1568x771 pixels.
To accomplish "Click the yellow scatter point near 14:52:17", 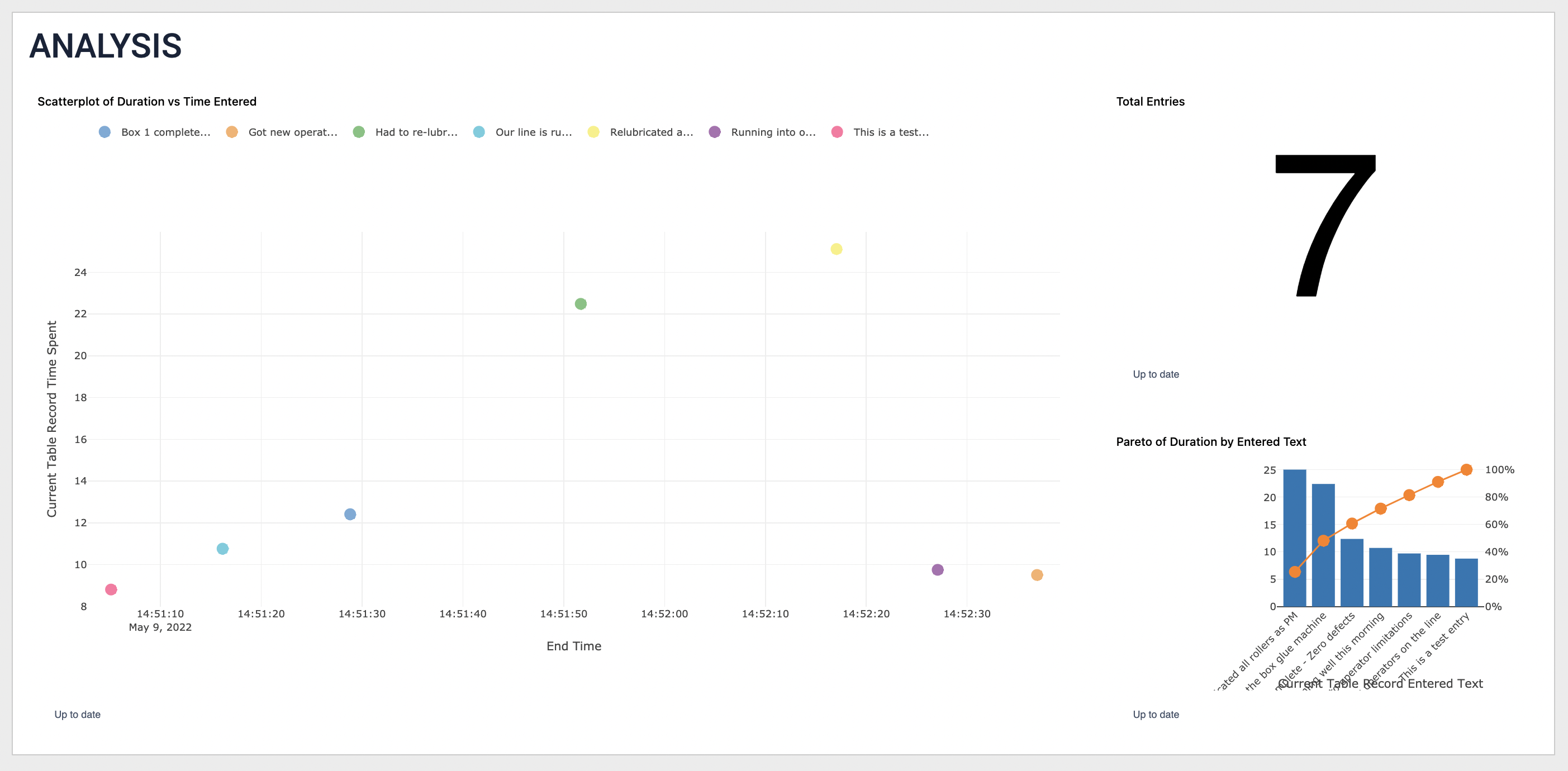I will click(837, 249).
